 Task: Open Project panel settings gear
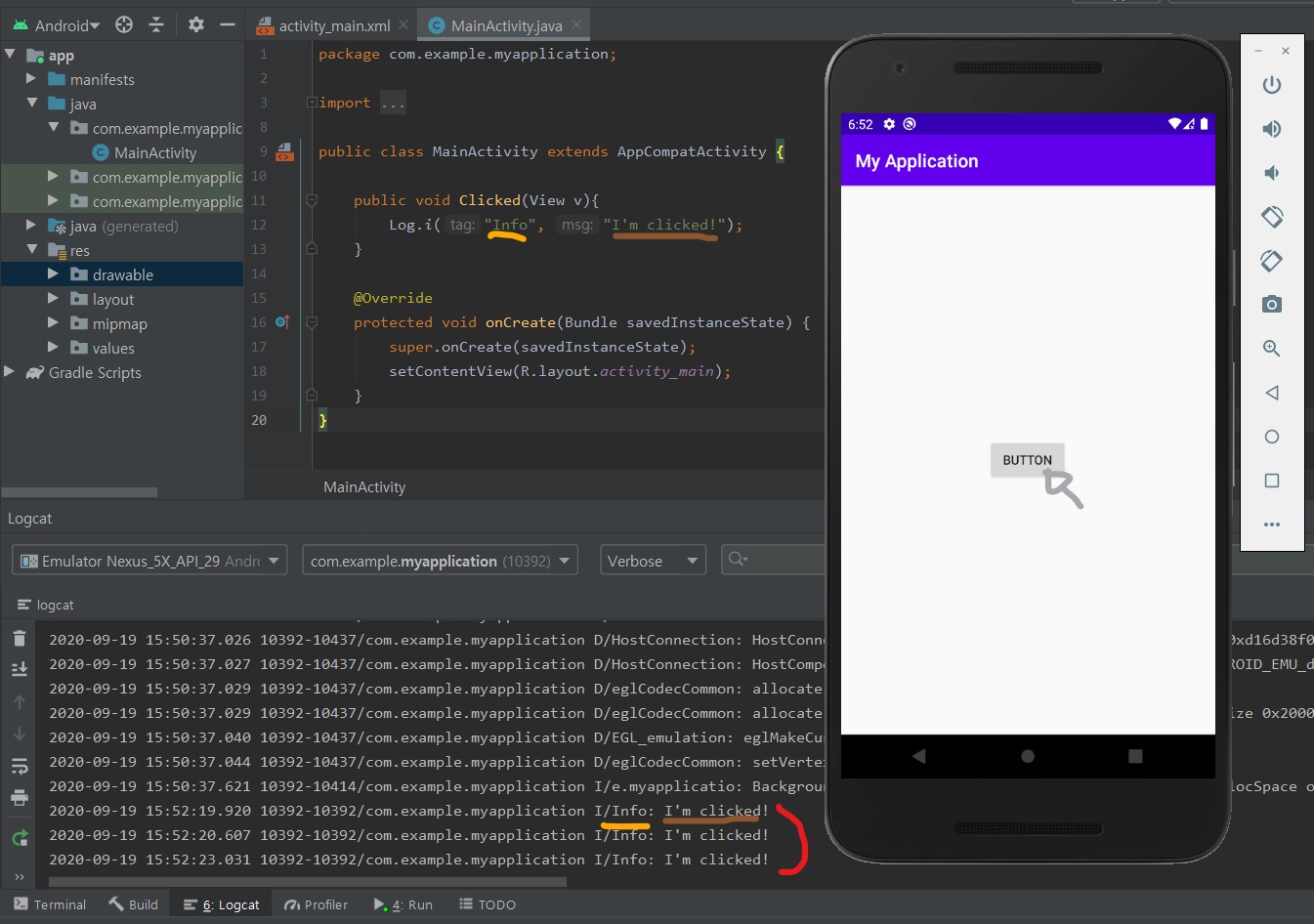point(196,24)
